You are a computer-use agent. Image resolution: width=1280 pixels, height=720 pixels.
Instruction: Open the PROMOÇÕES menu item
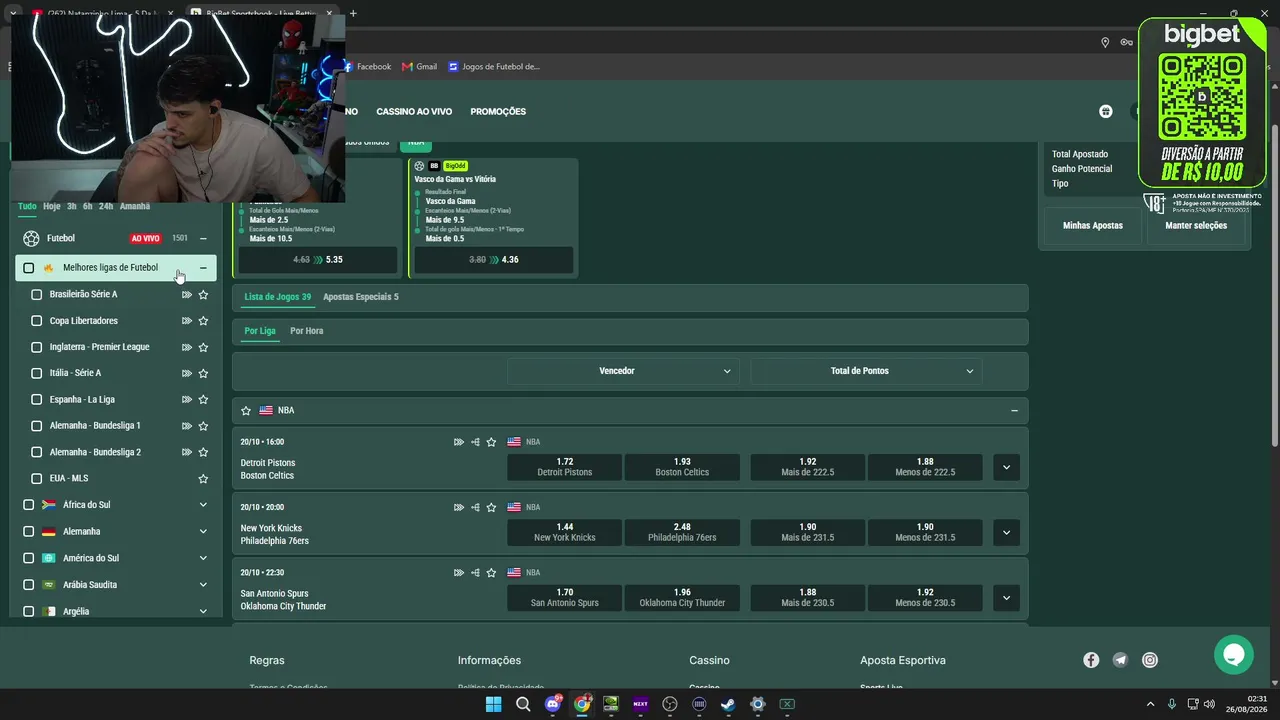coord(498,112)
